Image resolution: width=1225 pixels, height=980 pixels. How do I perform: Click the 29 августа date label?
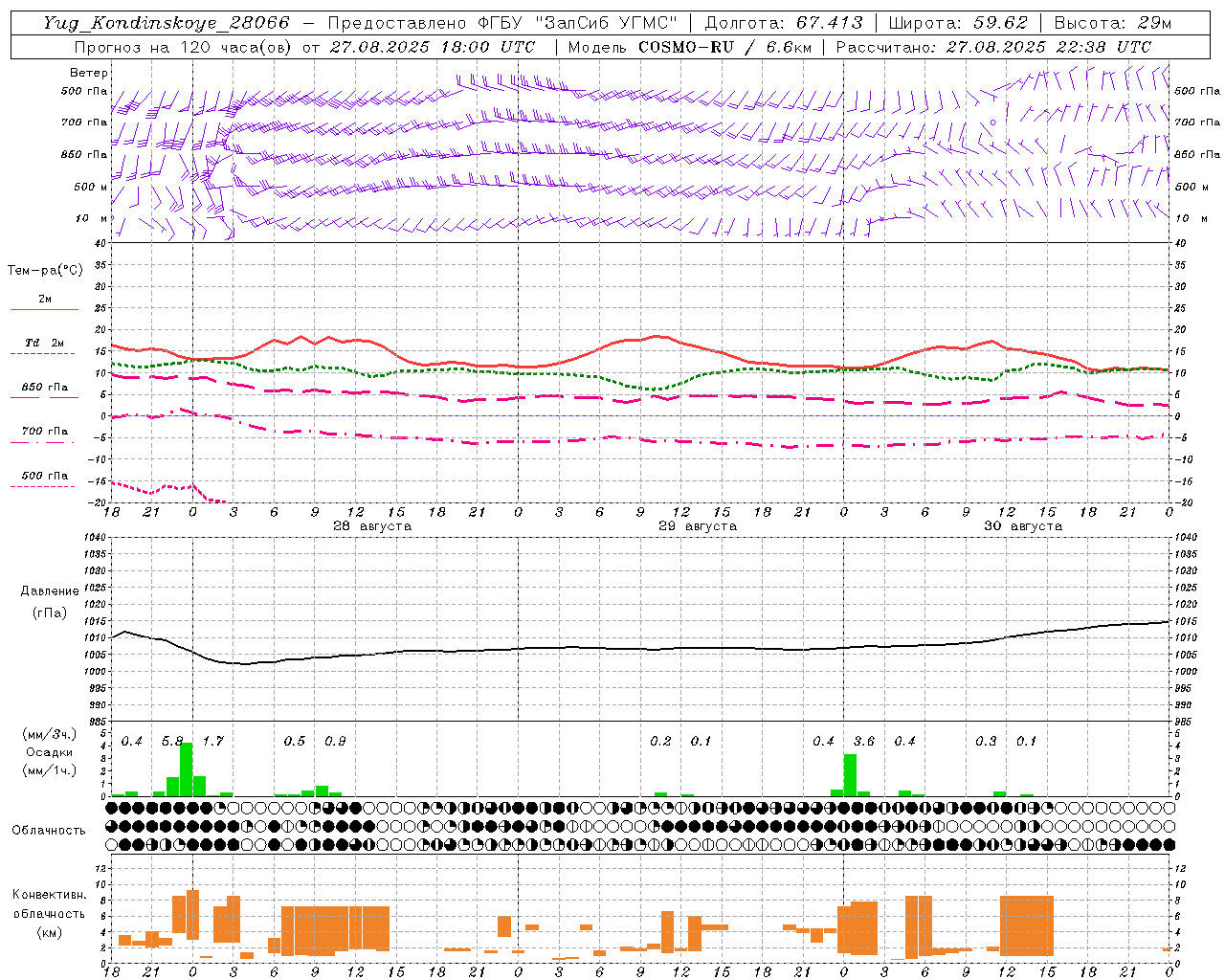click(x=698, y=526)
